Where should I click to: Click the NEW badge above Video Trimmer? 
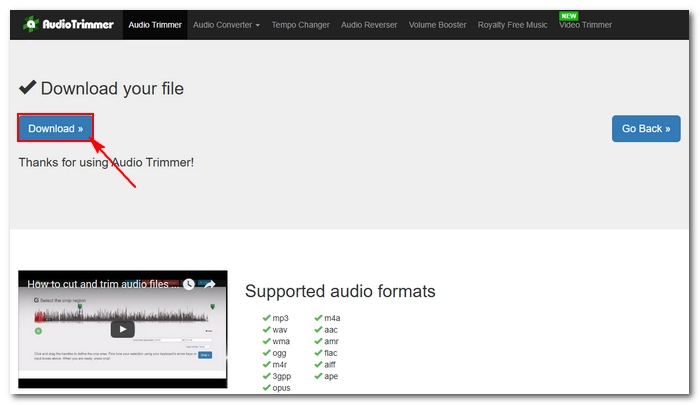(x=569, y=16)
